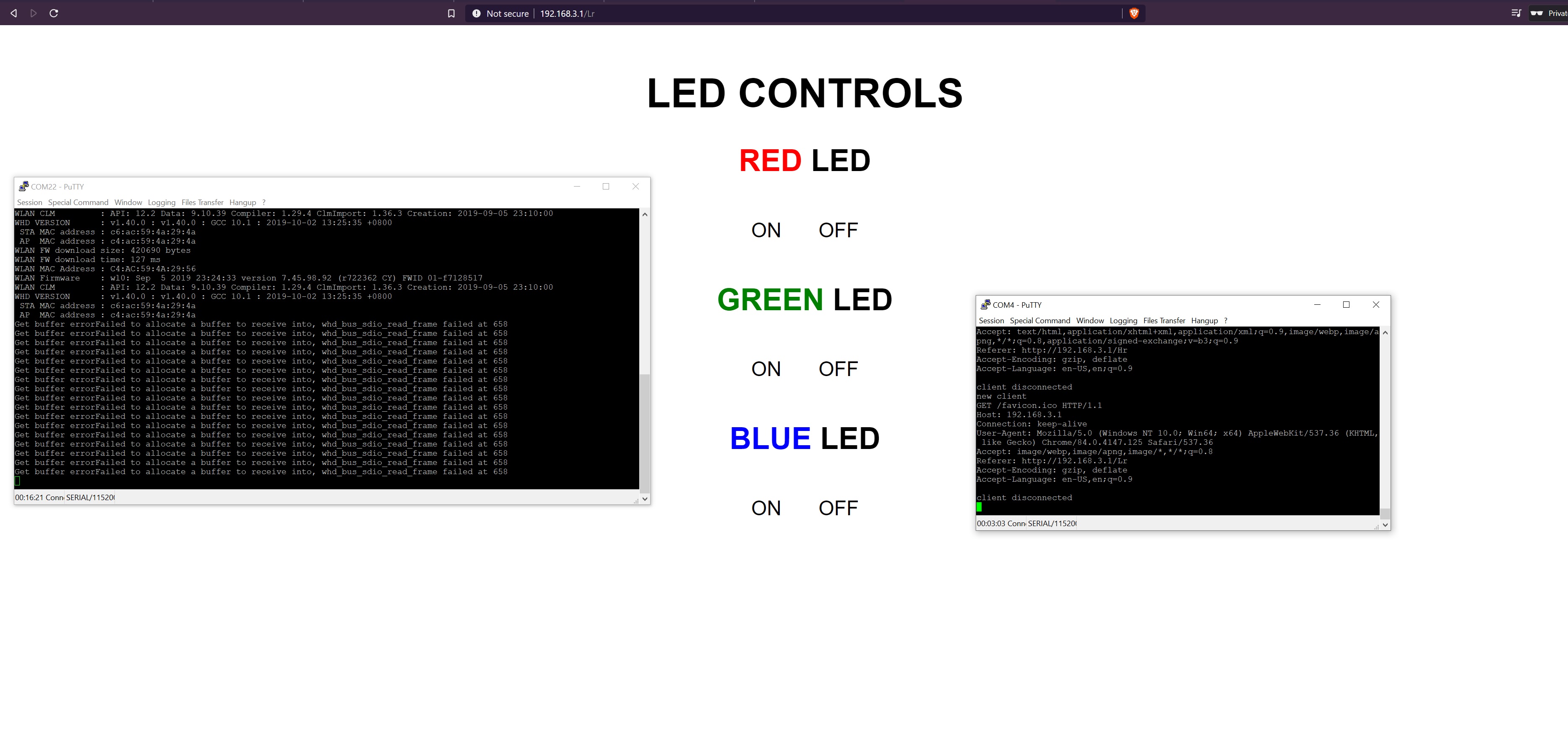Open the Files Transfer menu in the COM22 window
Image resolution: width=1568 pixels, height=750 pixels.
click(202, 202)
